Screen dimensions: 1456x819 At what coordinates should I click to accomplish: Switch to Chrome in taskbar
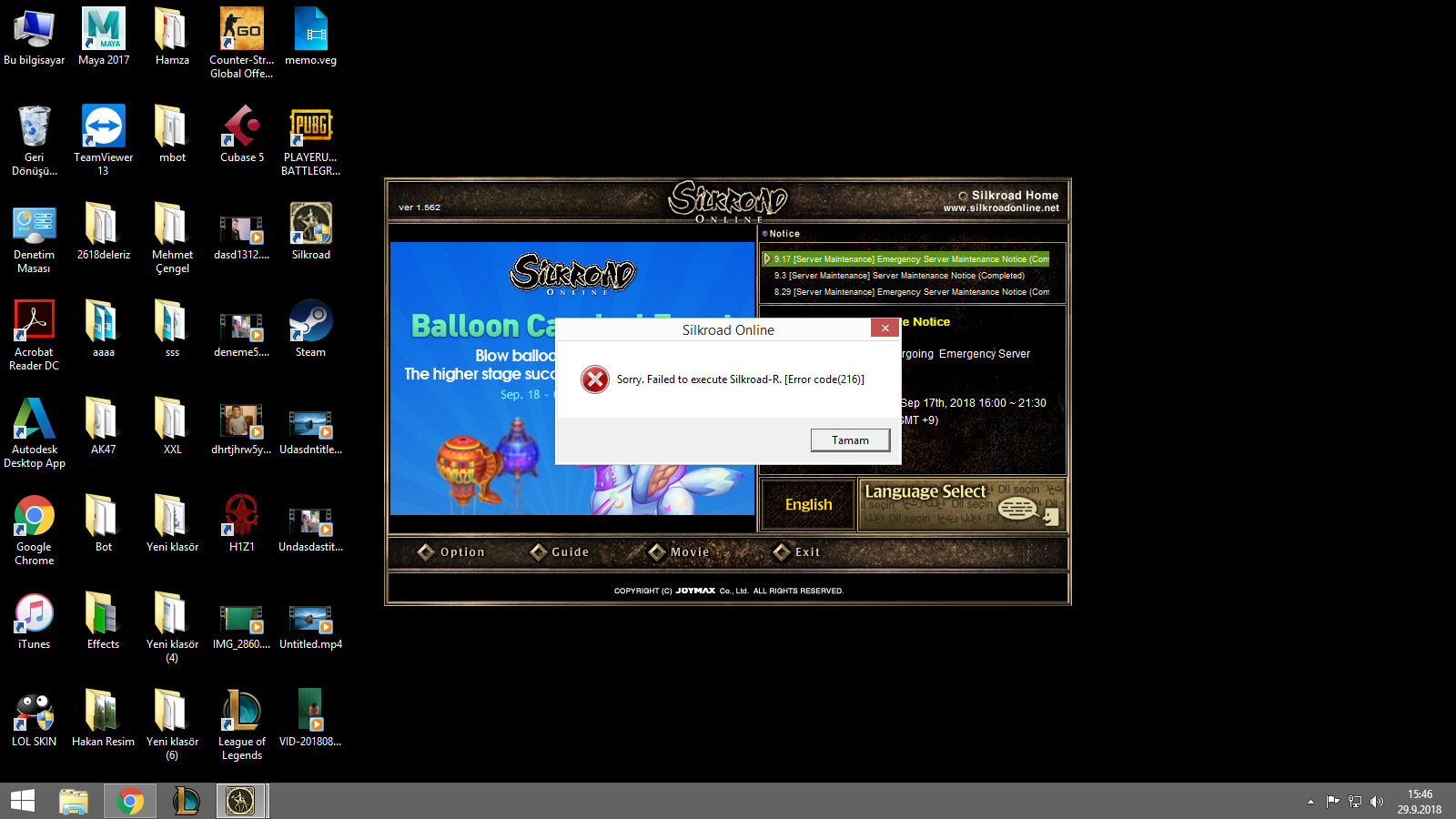click(130, 801)
